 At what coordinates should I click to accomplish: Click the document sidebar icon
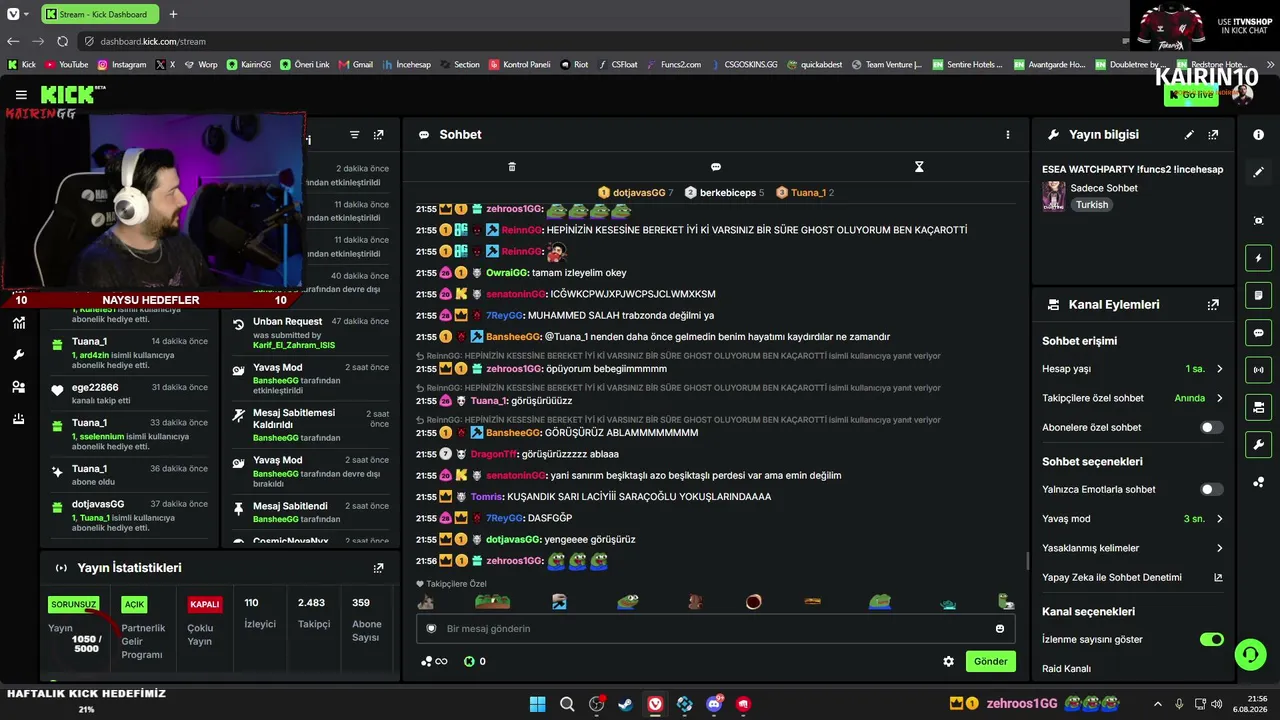(1258, 295)
